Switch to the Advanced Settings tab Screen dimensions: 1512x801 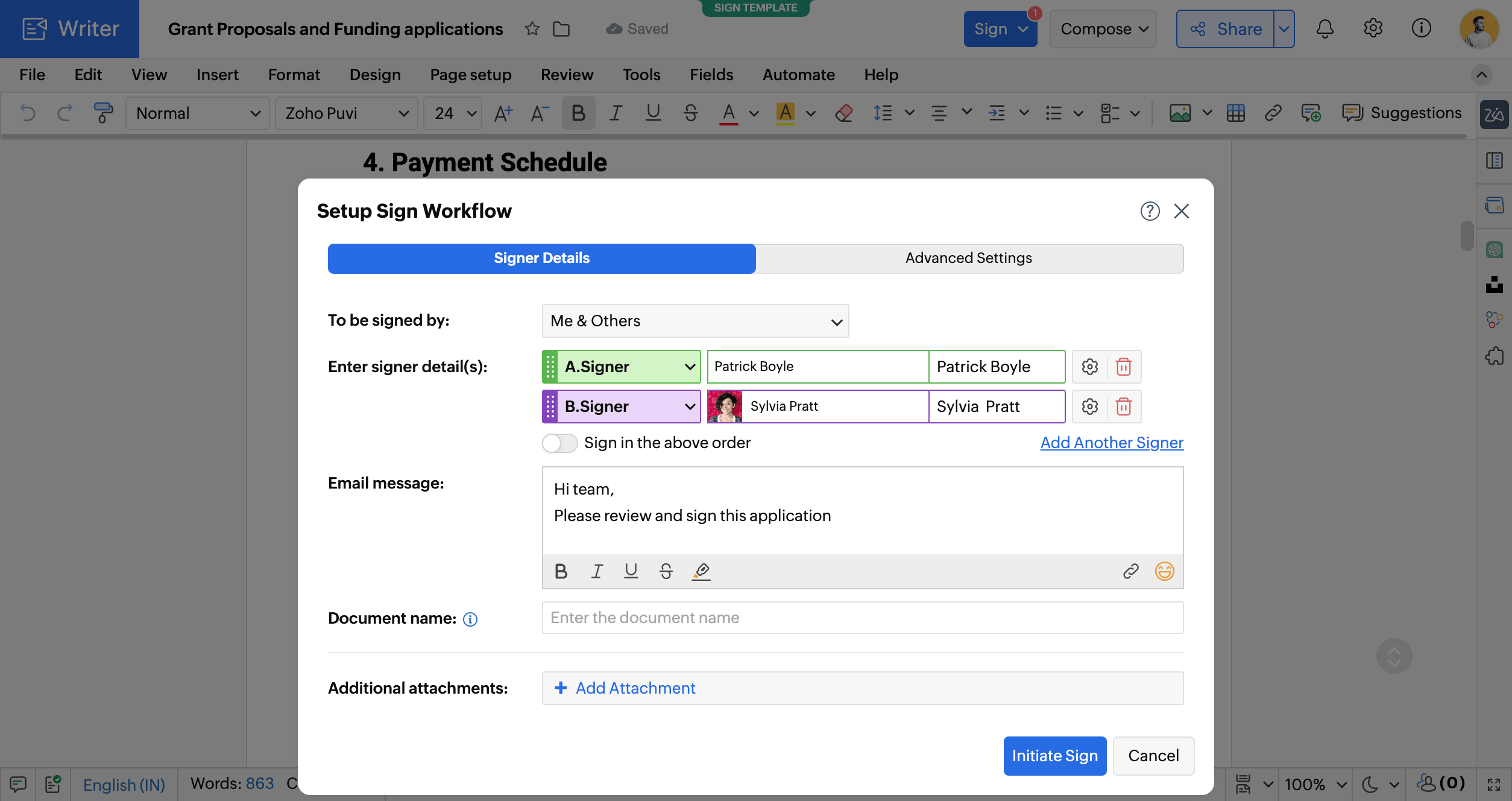coord(969,258)
